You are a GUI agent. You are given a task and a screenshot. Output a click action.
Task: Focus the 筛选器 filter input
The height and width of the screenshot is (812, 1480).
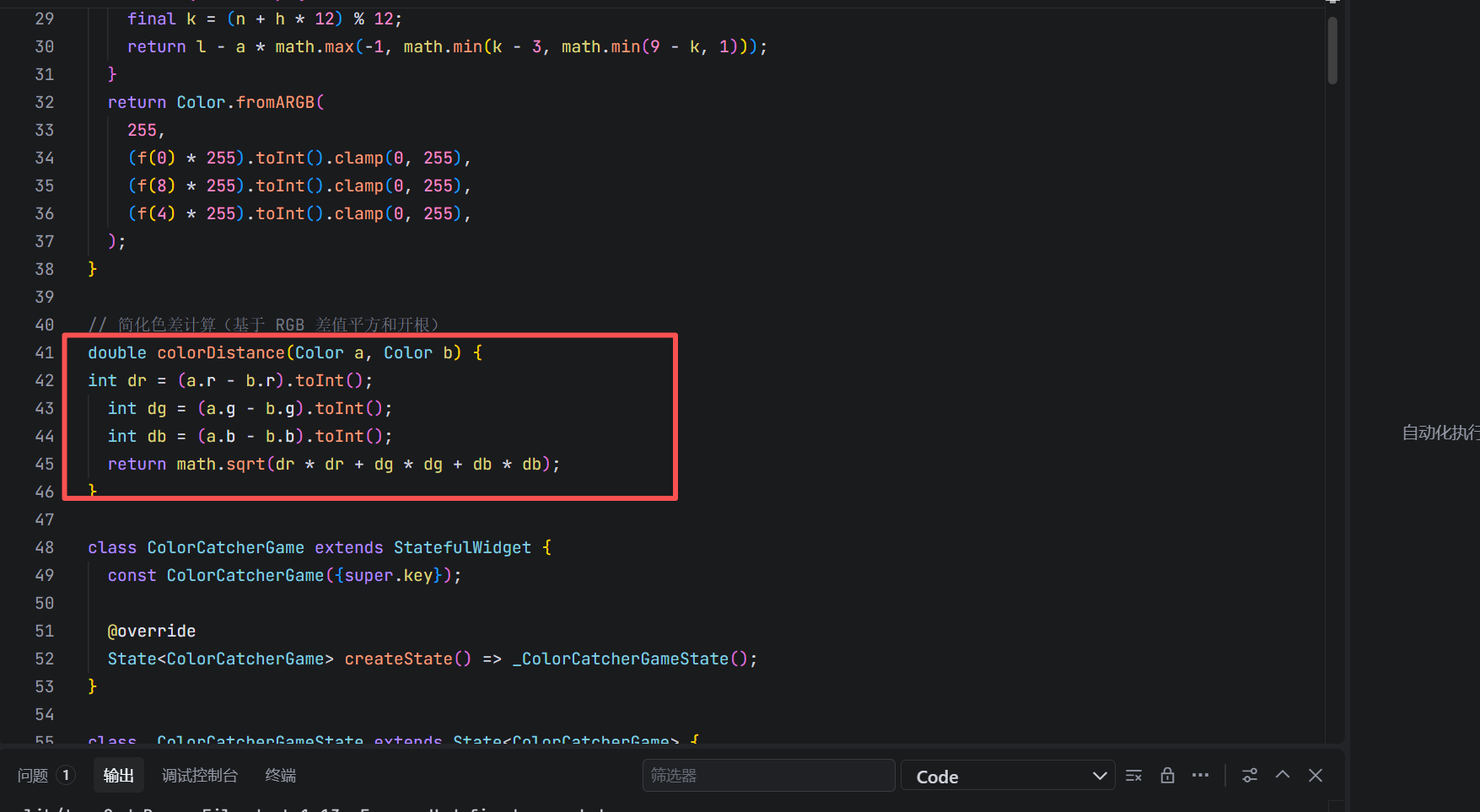point(768,776)
